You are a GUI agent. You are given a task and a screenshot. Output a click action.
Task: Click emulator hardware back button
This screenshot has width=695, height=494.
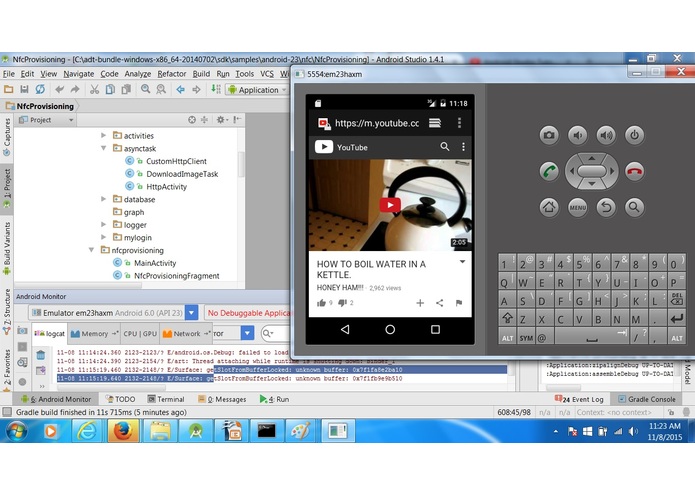[x=606, y=207]
